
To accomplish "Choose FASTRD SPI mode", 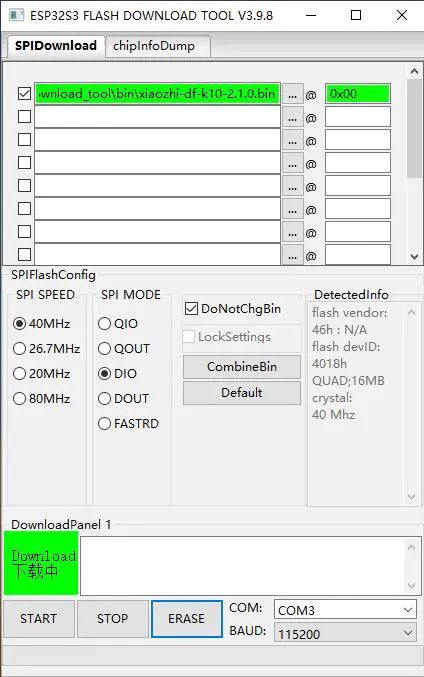I will (129, 424).
